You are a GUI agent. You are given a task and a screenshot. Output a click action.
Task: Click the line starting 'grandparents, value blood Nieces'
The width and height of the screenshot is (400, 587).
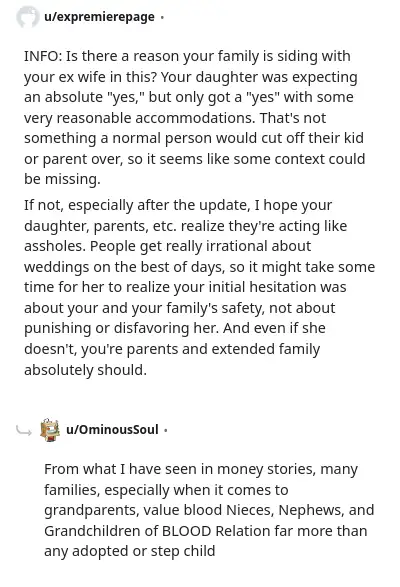(x=209, y=510)
